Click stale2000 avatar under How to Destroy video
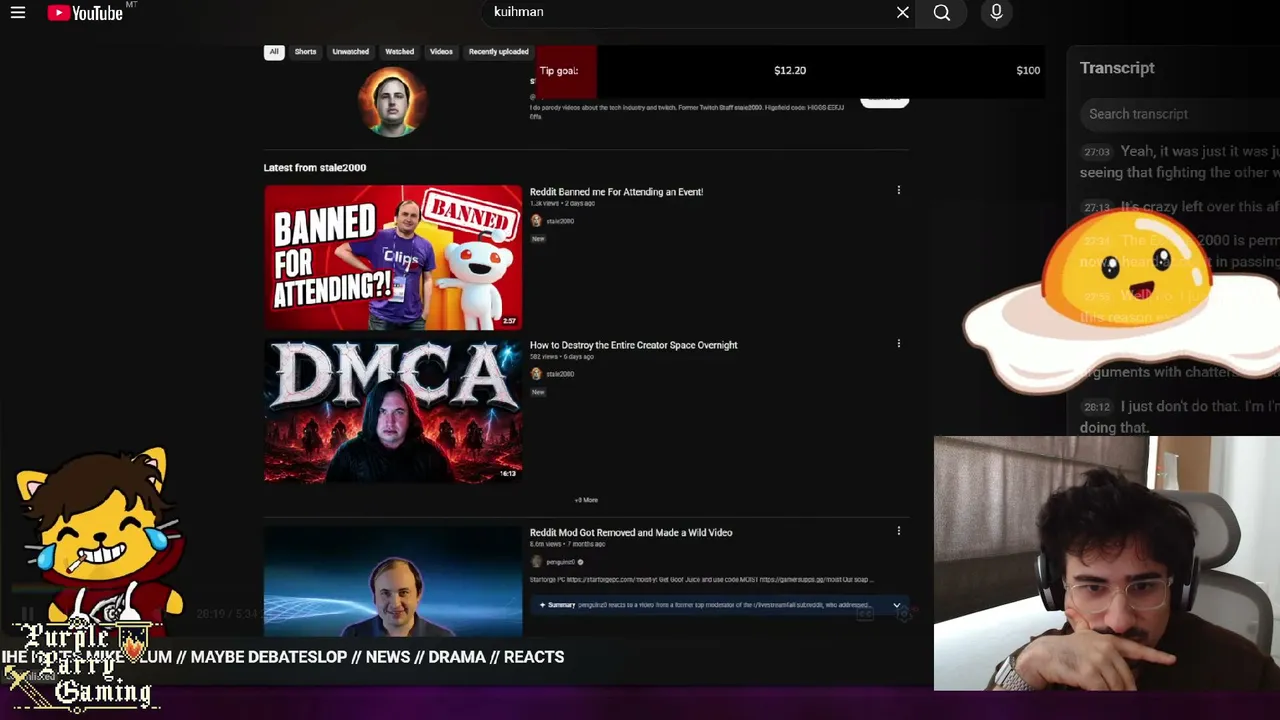Screen dimensions: 1280x720 [x=536, y=374]
